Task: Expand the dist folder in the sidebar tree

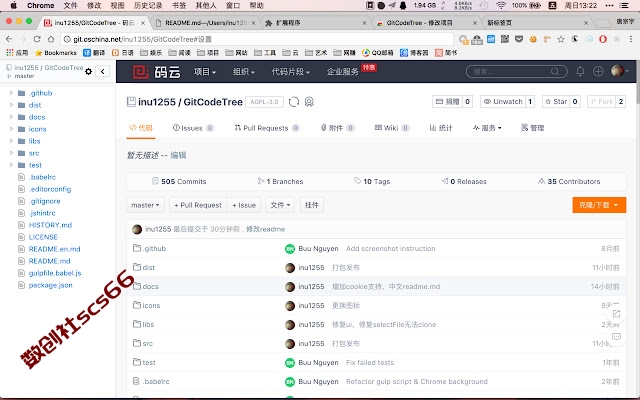Action: coord(11,105)
